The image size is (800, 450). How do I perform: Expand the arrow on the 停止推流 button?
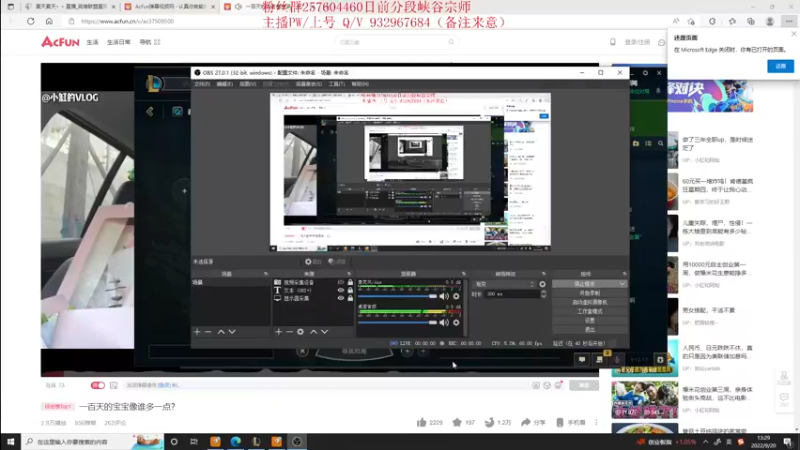click(x=622, y=284)
